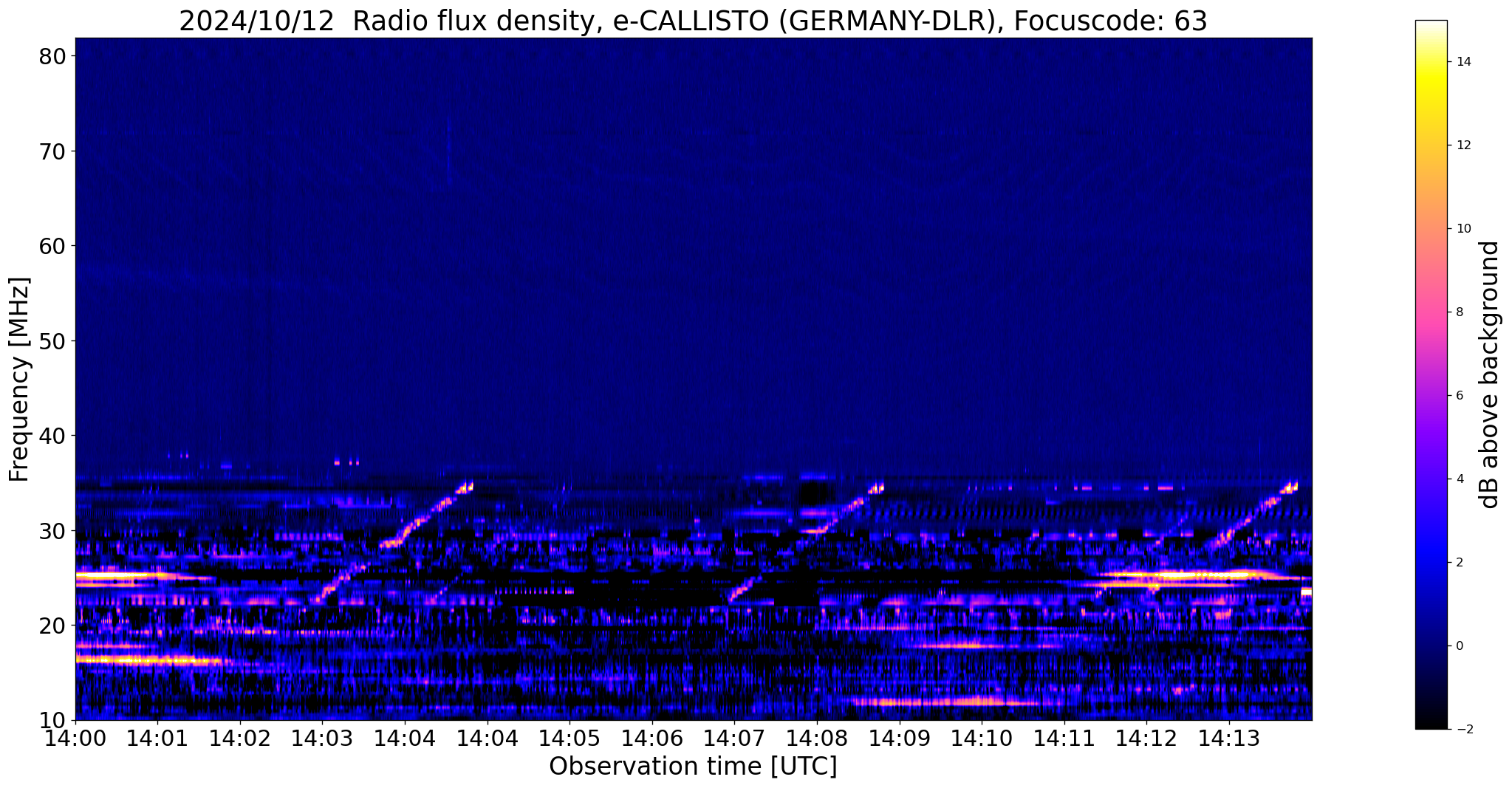Viewport: 1512px width, 788px height.
Task: Click the 14:08 time tick label
Action: [818, 738]
